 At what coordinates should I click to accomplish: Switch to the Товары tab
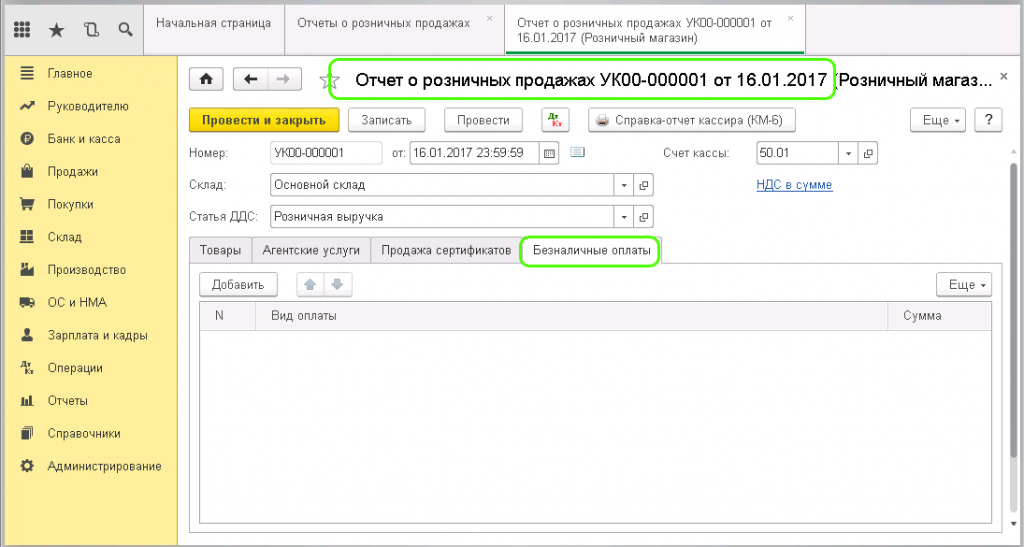tap(220, 250)
